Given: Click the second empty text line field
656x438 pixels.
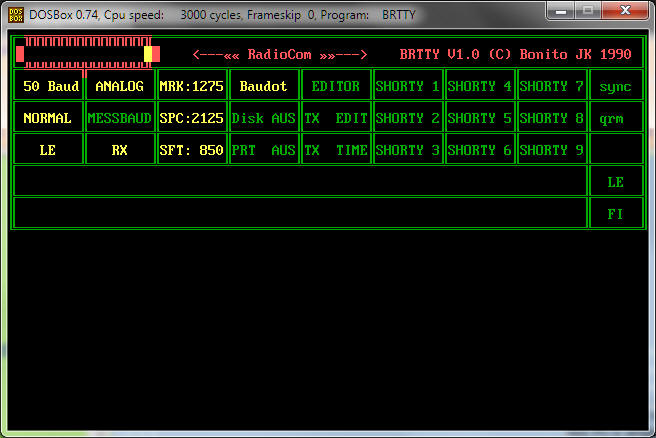Looking at the screenshot, I should click(300, 213).
